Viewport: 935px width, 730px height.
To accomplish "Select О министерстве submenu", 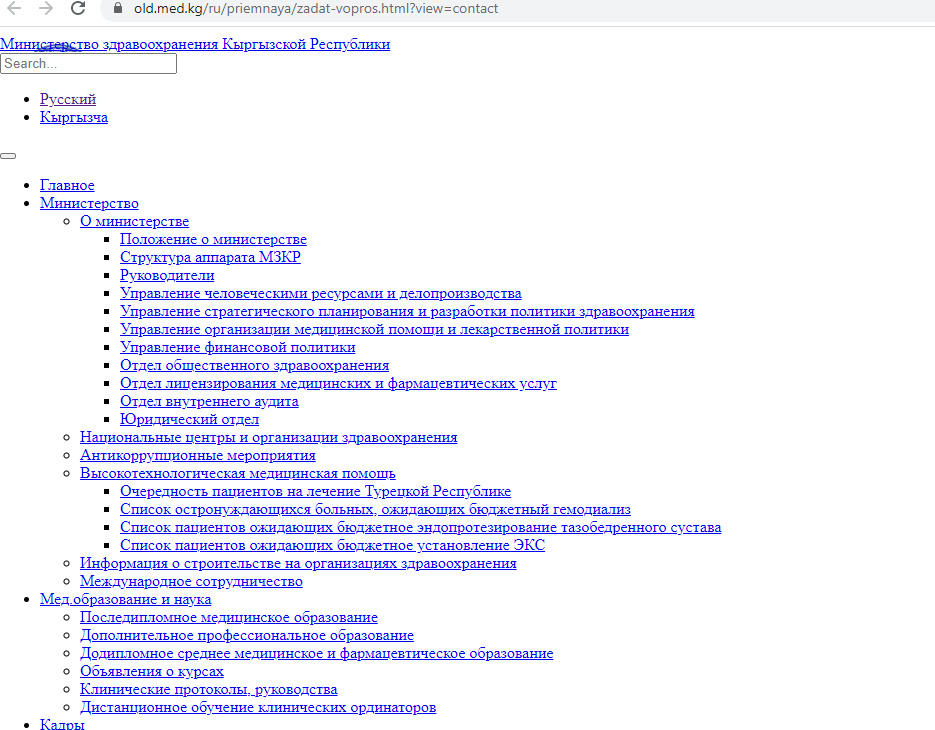I will tap(134, 222).
